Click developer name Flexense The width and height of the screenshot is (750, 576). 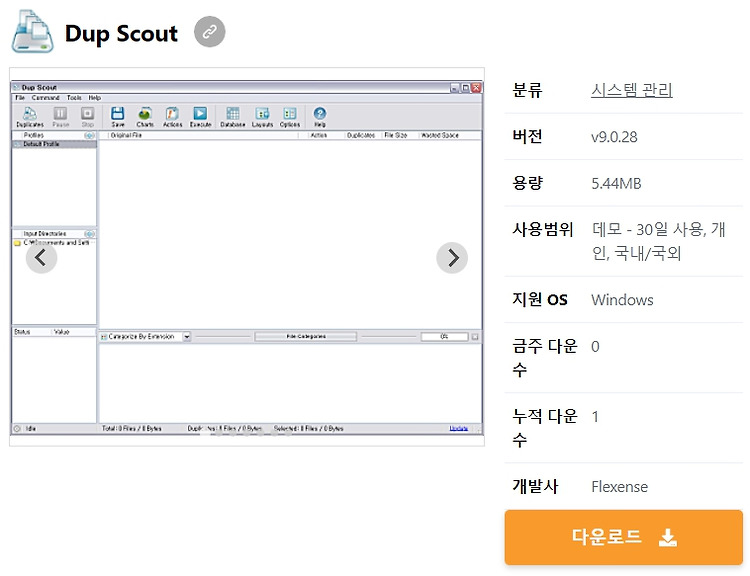click(x=619, y=487)
